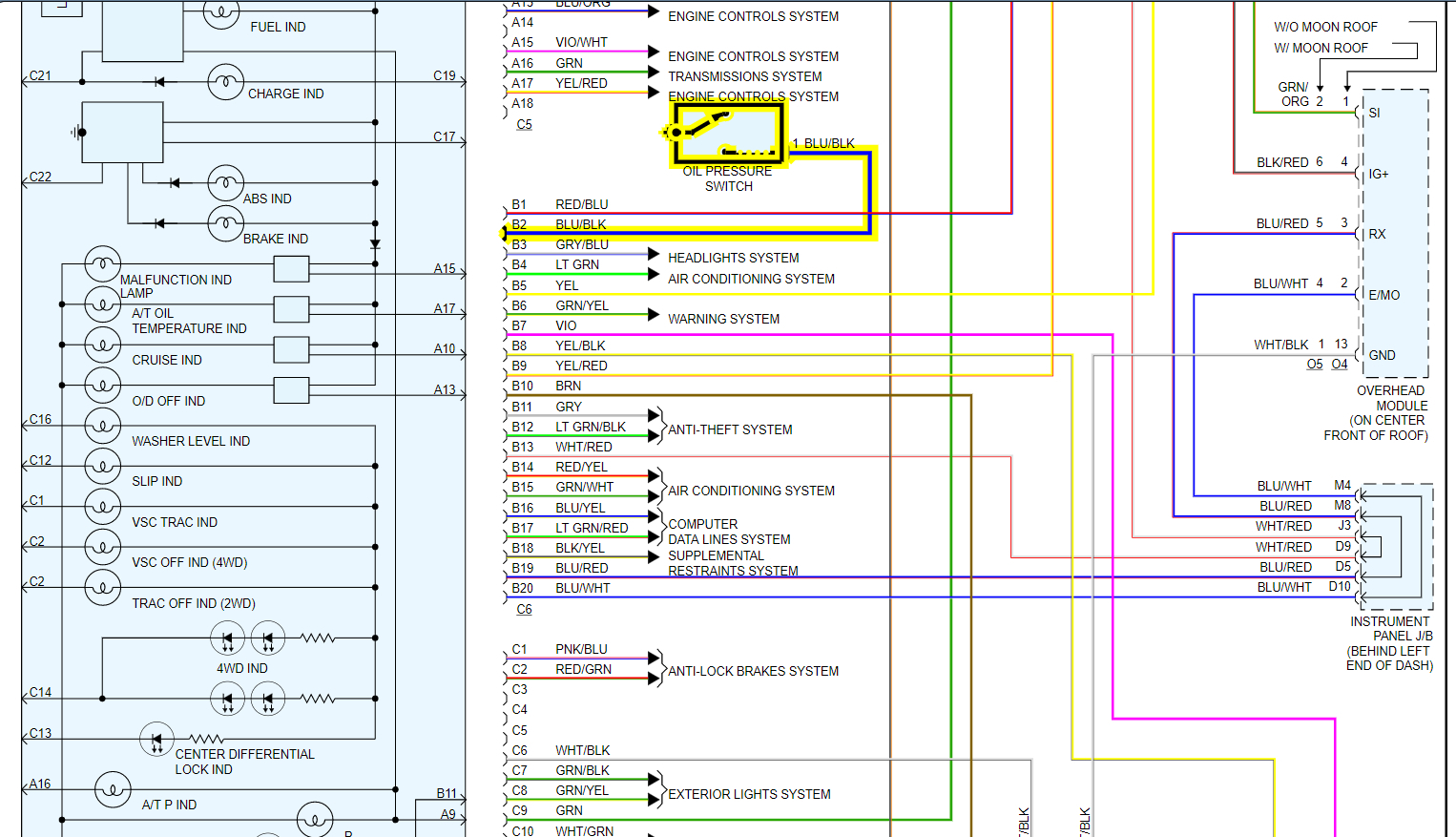Screen dimensions: 1456x837
Task: Select the CENTER DIFFERENTIAL LOCK IND LED symbol
Action: point(156,740)
